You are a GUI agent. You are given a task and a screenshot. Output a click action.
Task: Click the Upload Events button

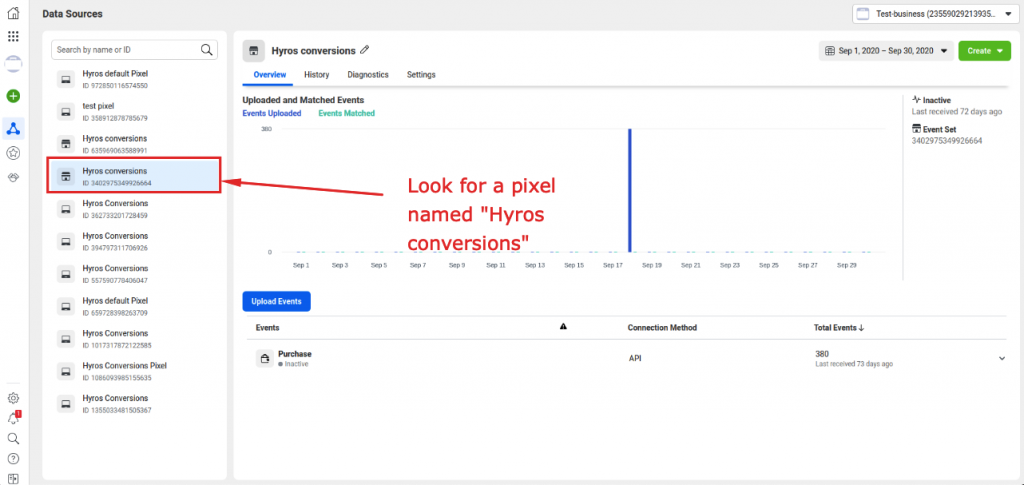click(276, 302)
